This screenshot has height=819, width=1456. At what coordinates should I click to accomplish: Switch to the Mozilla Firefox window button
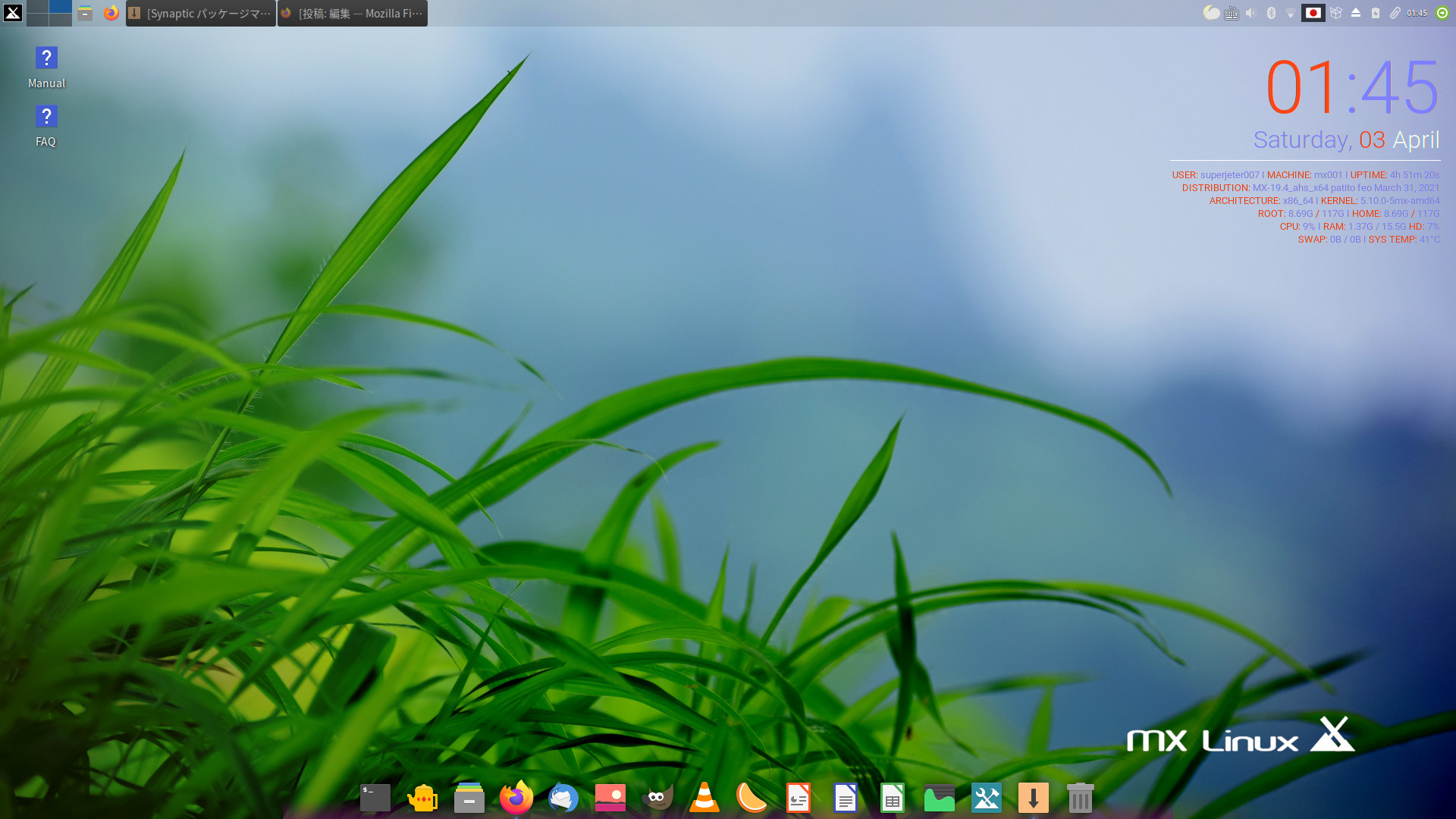click(x=352, y=13)
